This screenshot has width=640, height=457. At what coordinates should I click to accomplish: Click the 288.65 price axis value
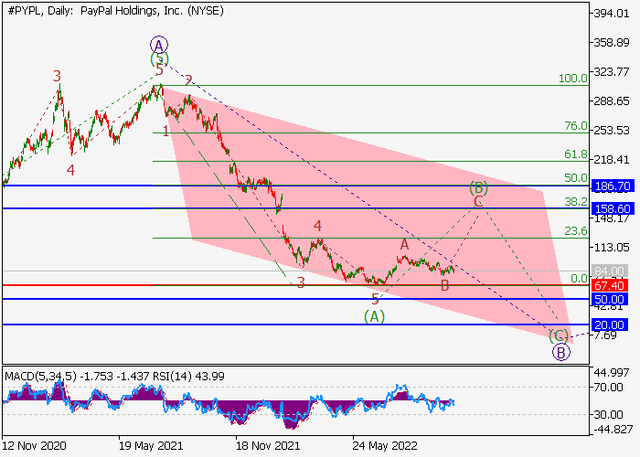coord(612,101)
